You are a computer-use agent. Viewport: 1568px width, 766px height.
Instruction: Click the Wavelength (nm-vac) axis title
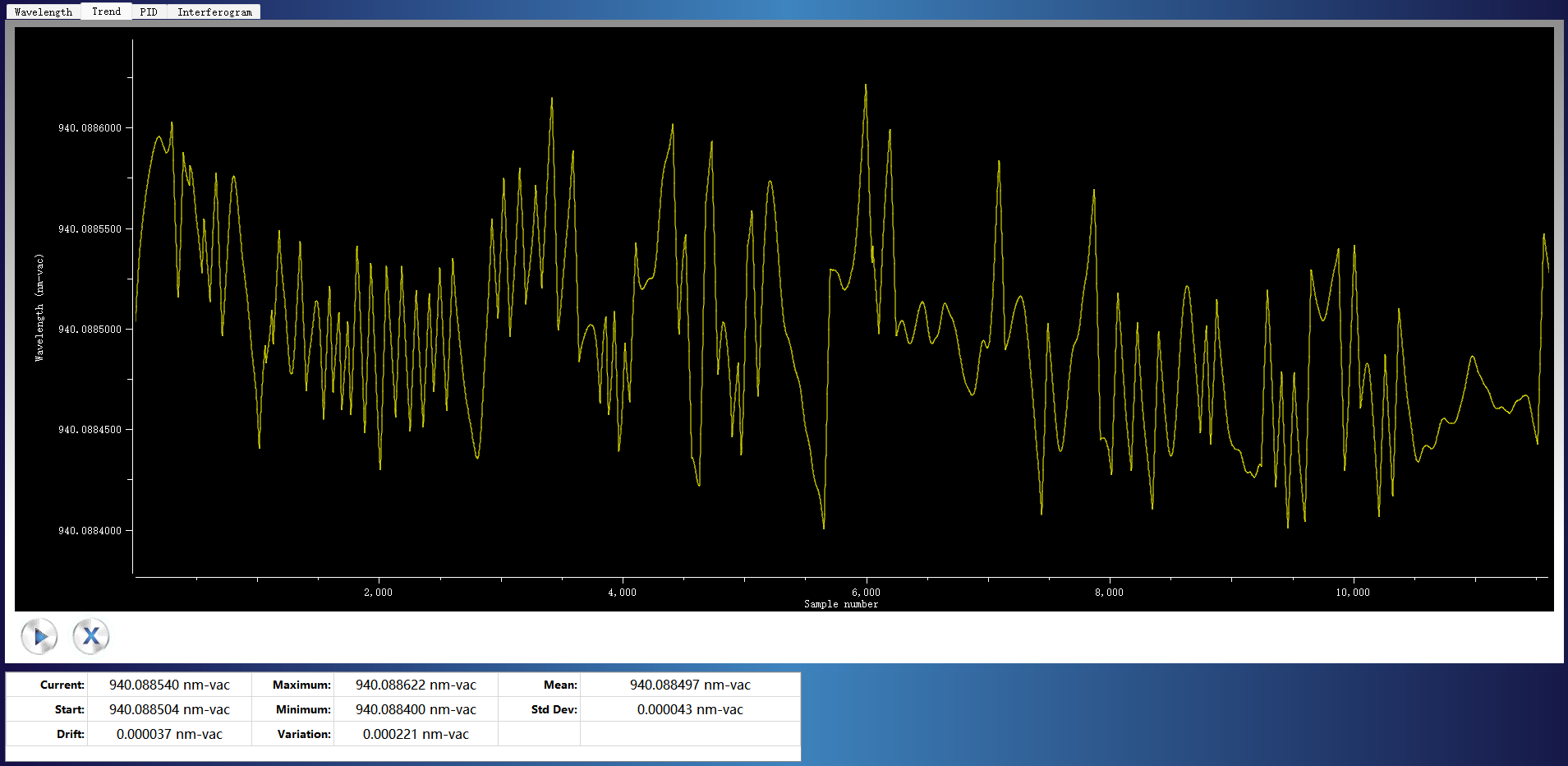pos(39,307)
